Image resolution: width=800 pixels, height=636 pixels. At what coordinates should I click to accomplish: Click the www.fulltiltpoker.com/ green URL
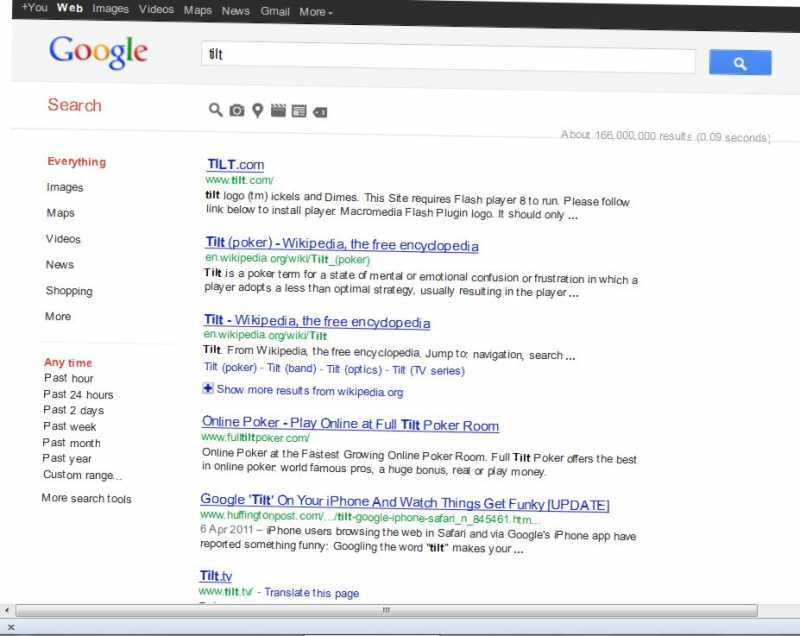coord(255,438)
